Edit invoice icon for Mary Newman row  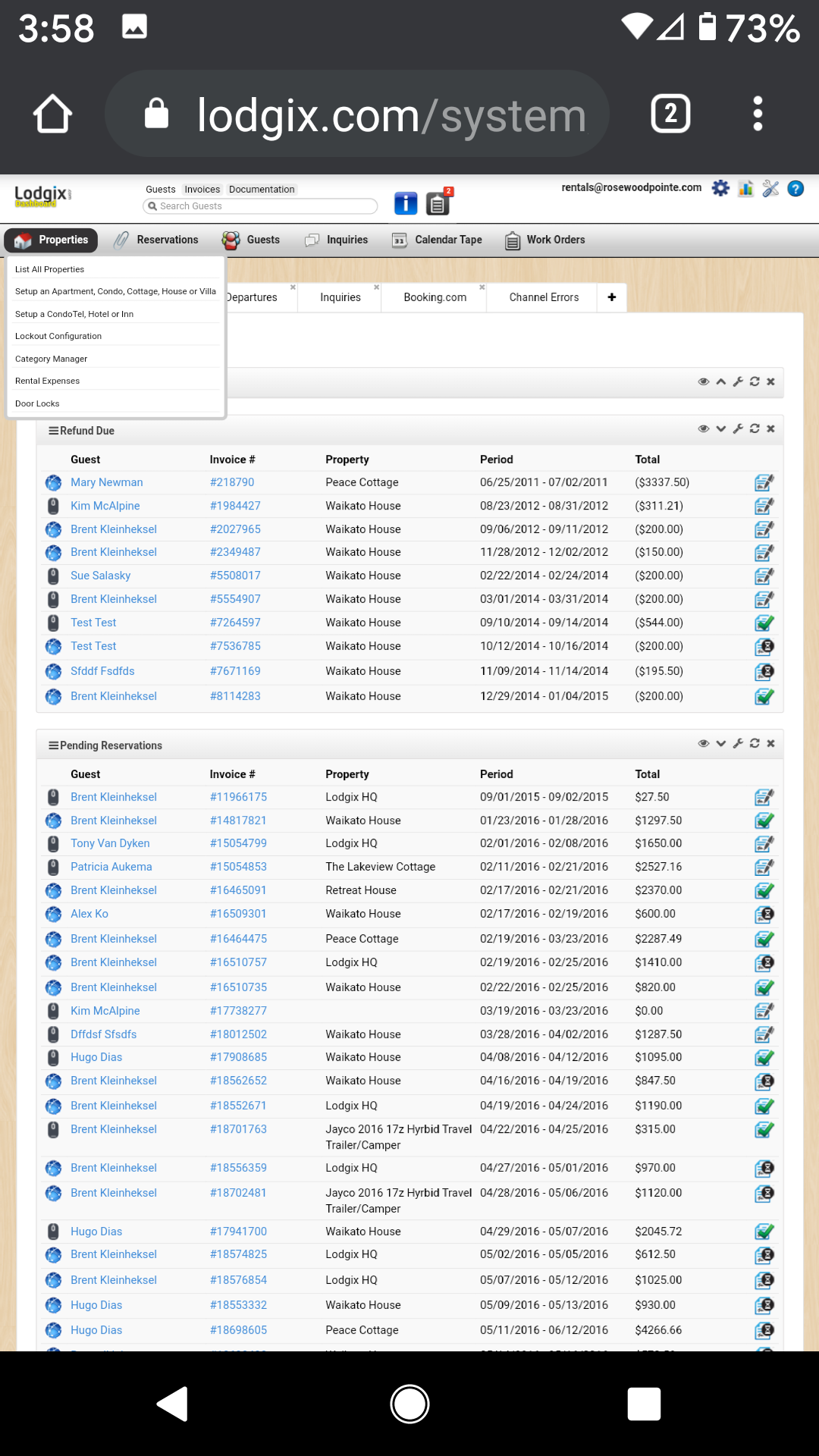pos(764,482)
